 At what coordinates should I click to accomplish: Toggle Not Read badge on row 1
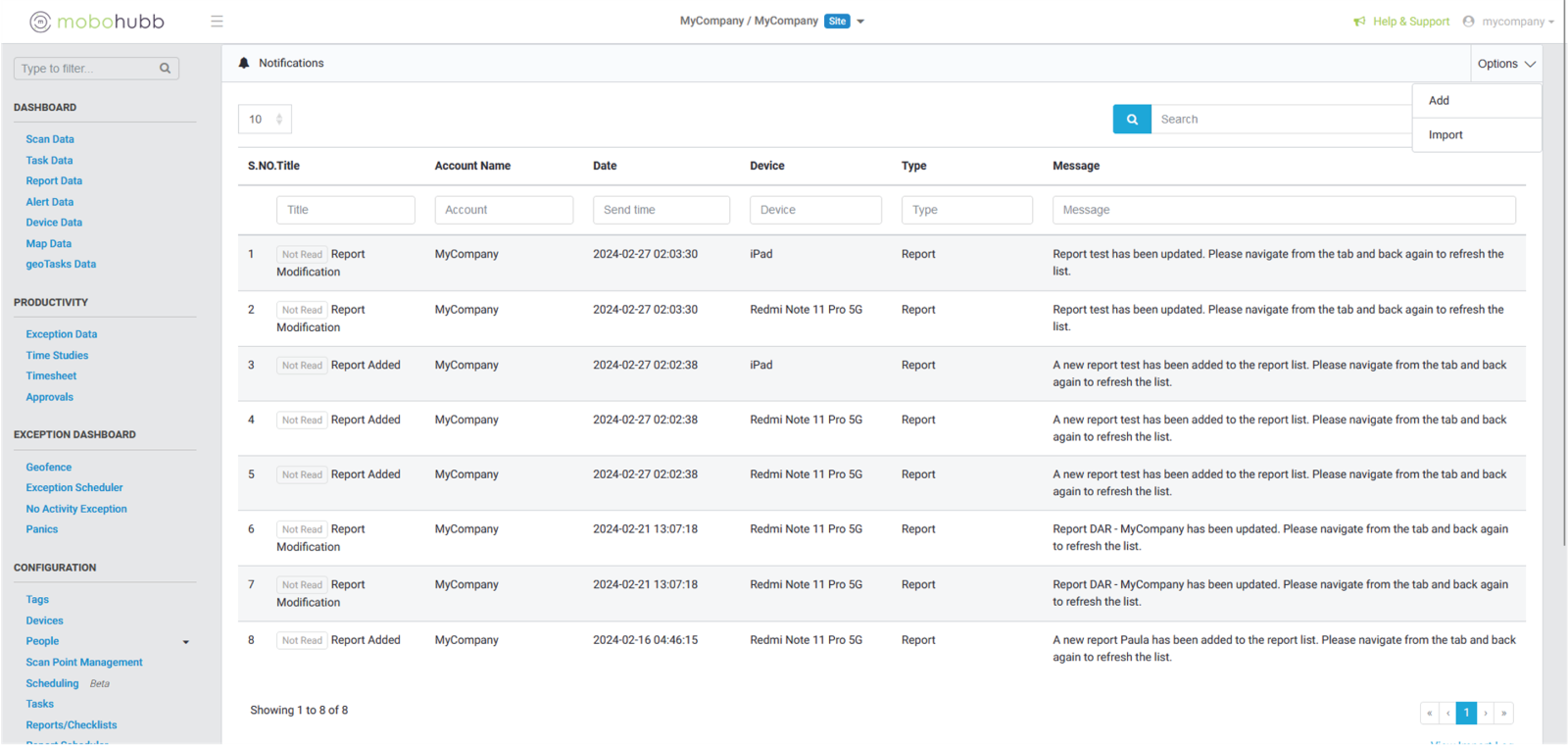pyautogui.click(x=302, y=255)
